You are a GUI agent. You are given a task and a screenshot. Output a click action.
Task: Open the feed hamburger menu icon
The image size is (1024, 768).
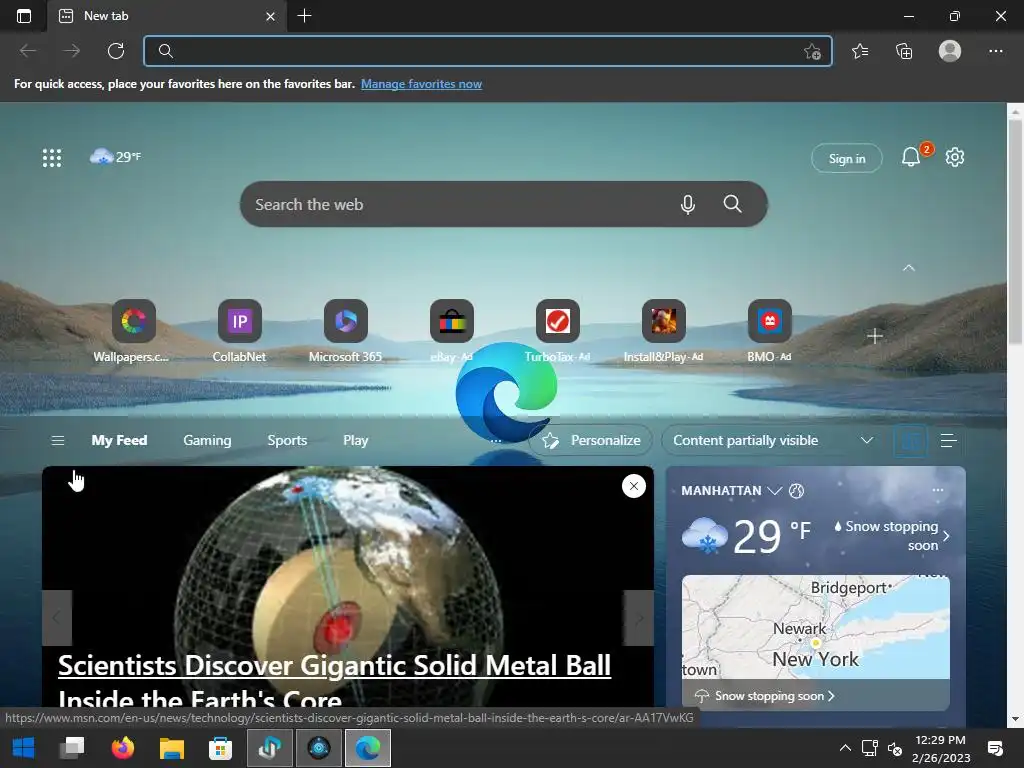tap(57, 441)
